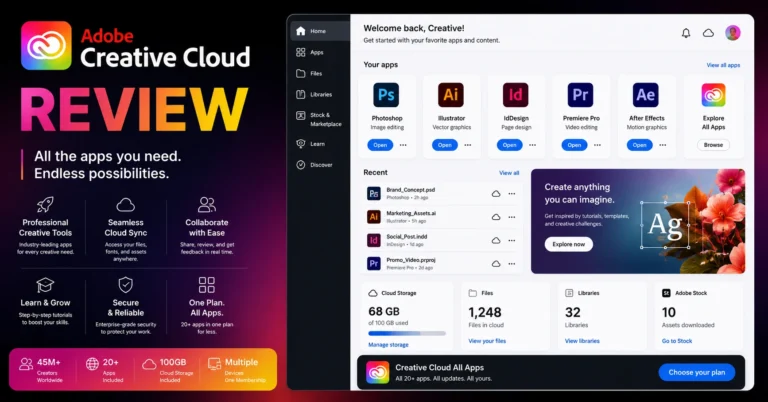Click the 1,248 files count
This screenshot has width=768, height=402.
pos(484,312)
